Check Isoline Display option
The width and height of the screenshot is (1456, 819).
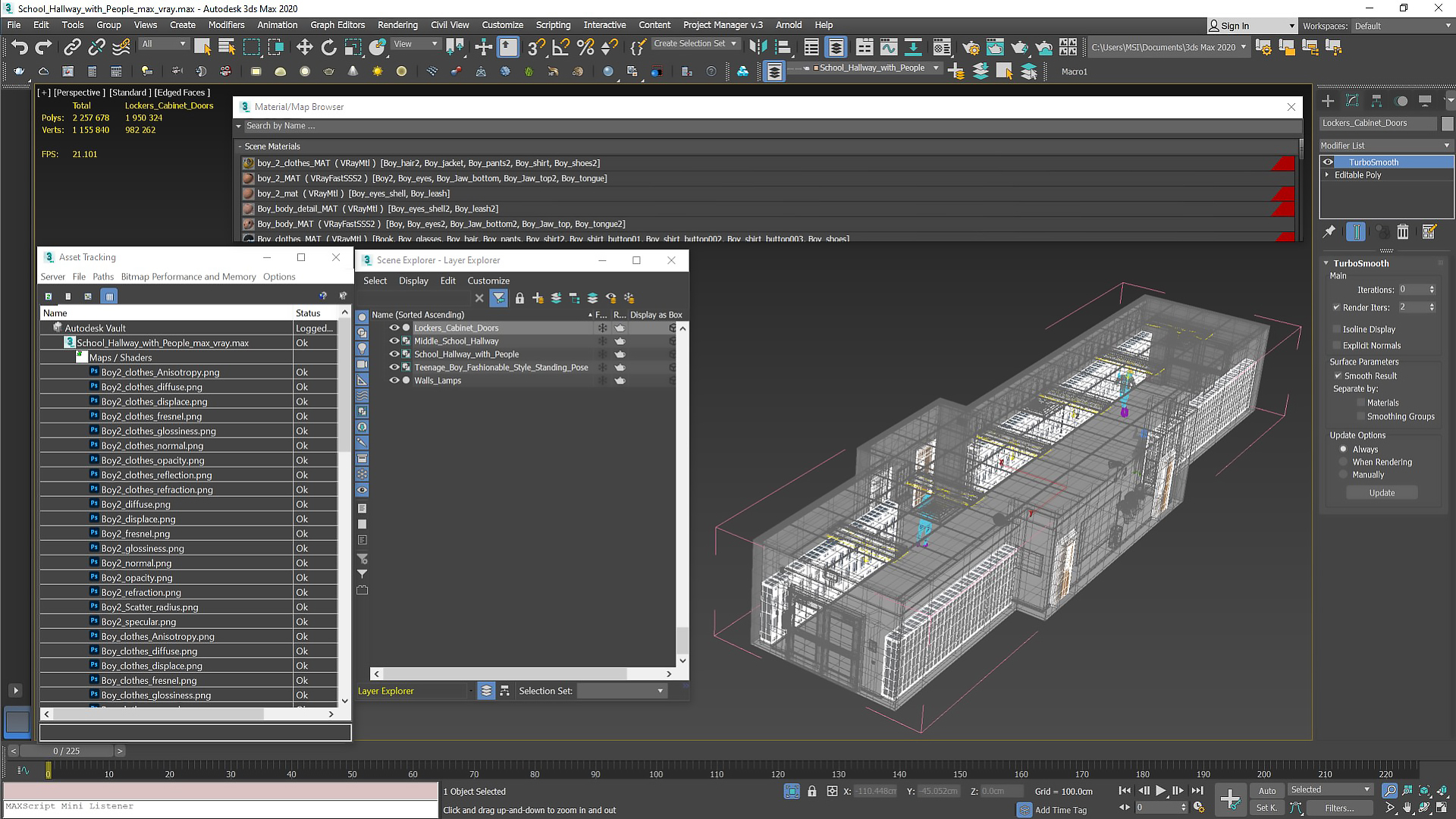coord(1336,330)
